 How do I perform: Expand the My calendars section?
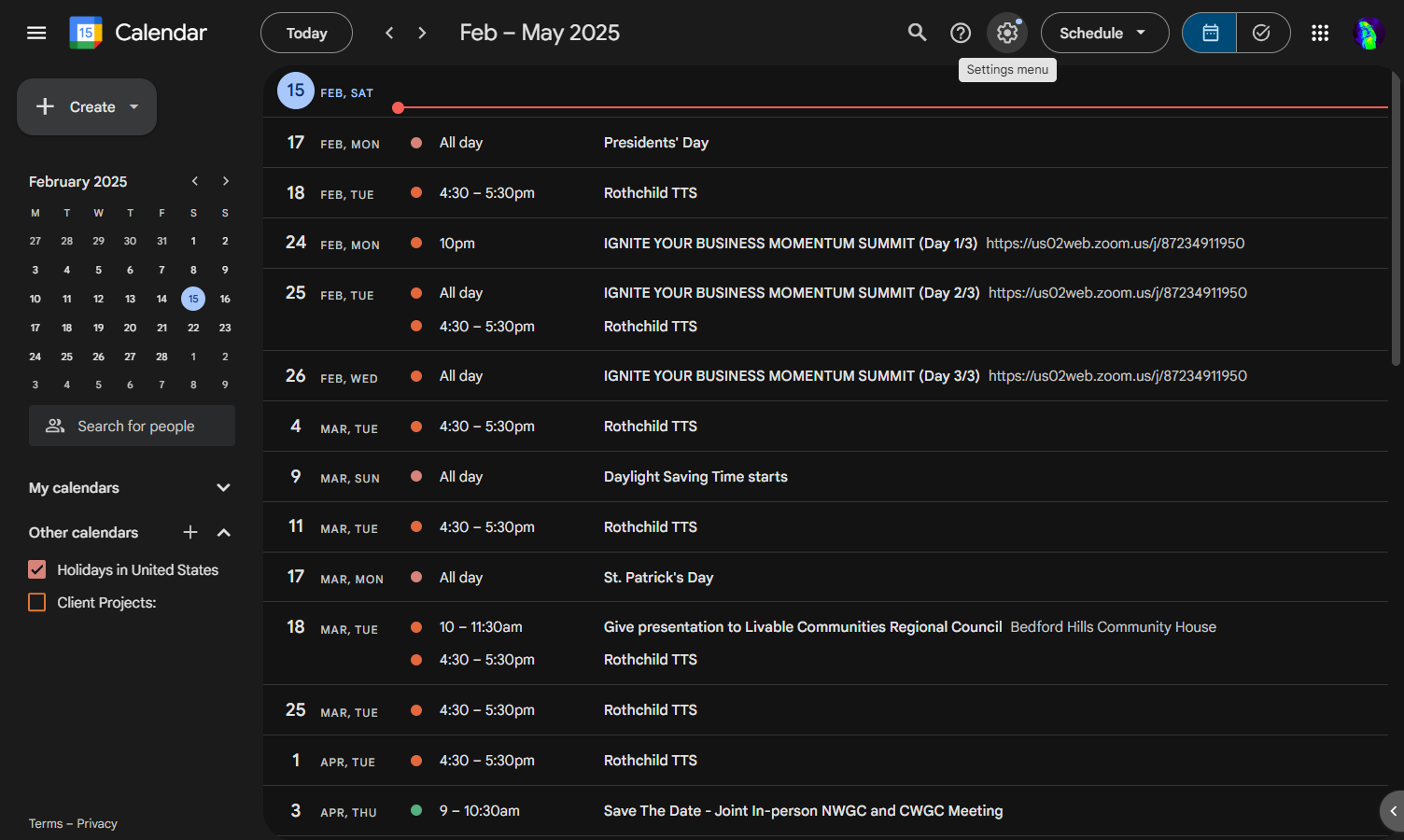coord(223,487)
